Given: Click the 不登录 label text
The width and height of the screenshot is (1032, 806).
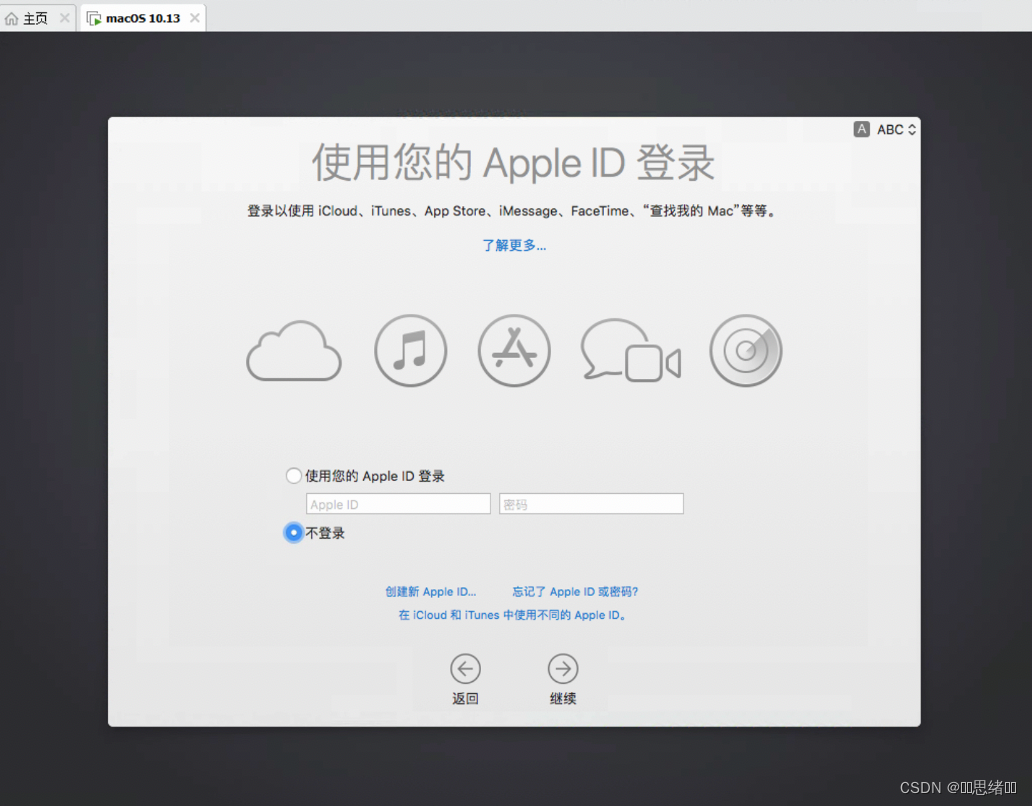Looking at the screenshot, I should (325, 533).
